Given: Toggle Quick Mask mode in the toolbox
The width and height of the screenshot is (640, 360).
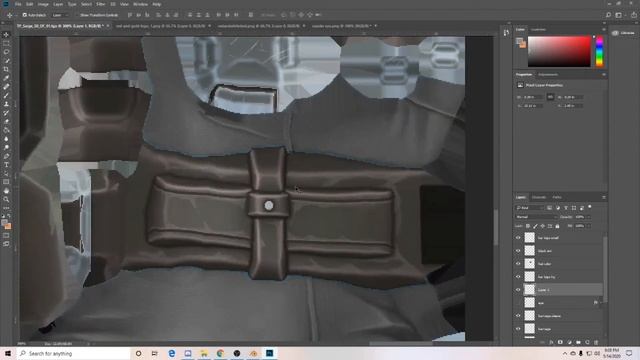Looking at the screenshot, I should (x=6, y=236).
